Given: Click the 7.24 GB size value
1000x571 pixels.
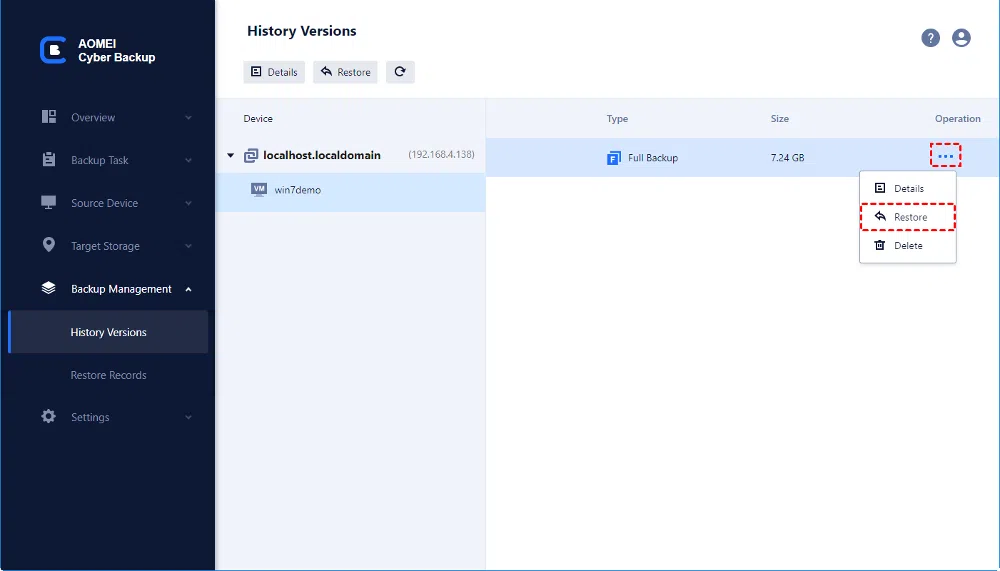Looking at the screenshot, I should click(787, 158).
